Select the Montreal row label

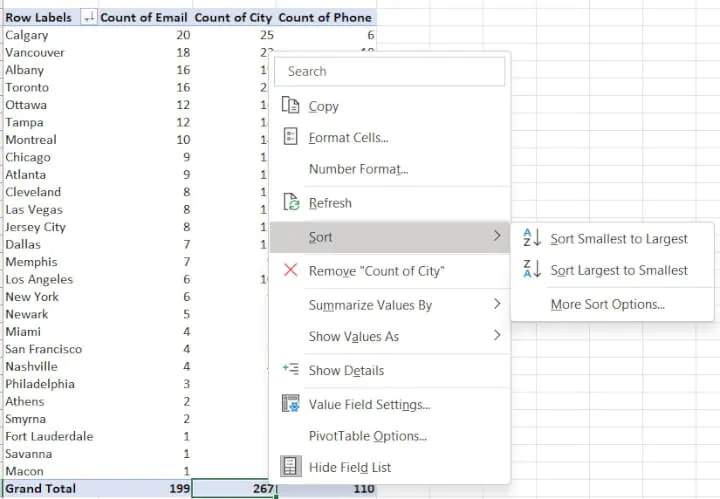[31, 140]
